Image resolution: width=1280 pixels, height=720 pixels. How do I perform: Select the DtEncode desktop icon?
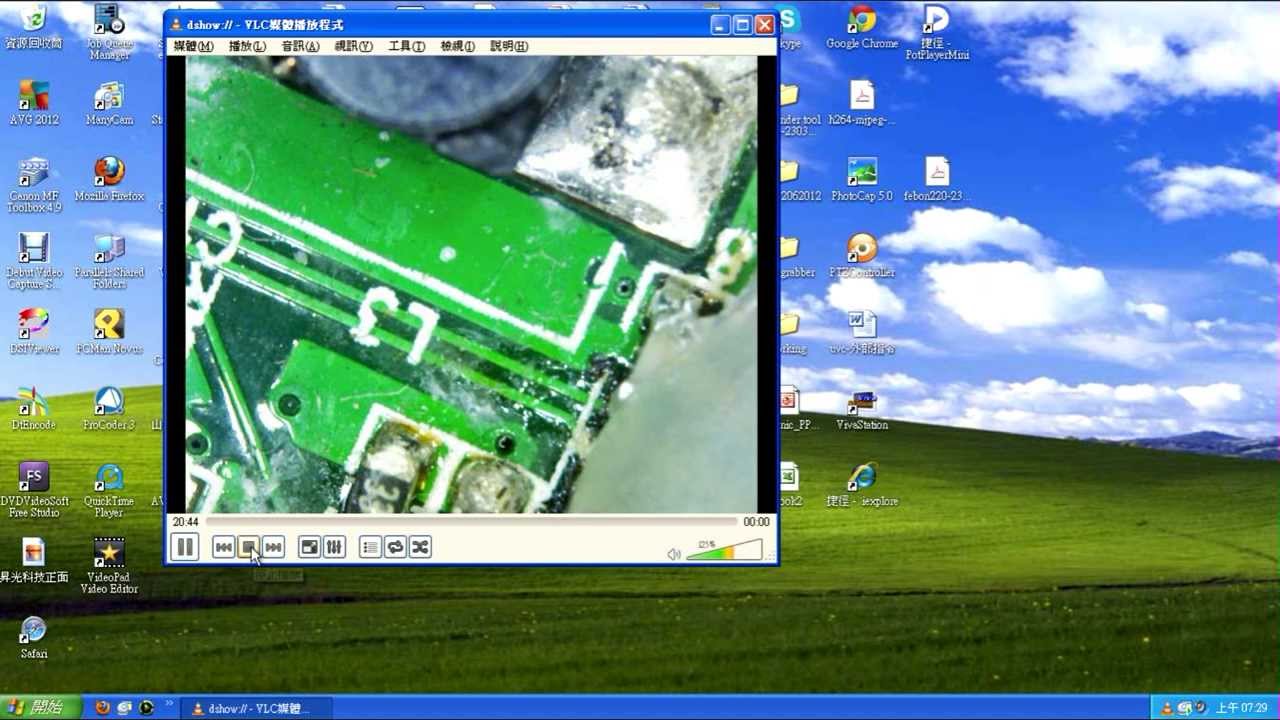pyautogui.click(x=34, y=409)
